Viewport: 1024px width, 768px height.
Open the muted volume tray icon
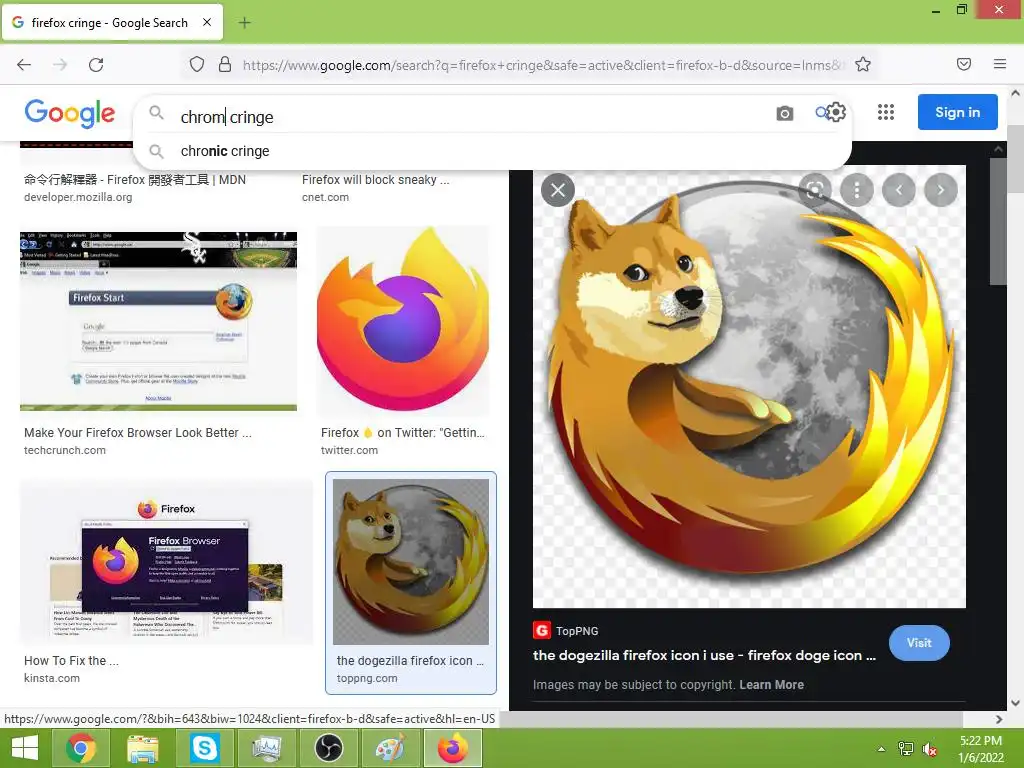point(930,749)
